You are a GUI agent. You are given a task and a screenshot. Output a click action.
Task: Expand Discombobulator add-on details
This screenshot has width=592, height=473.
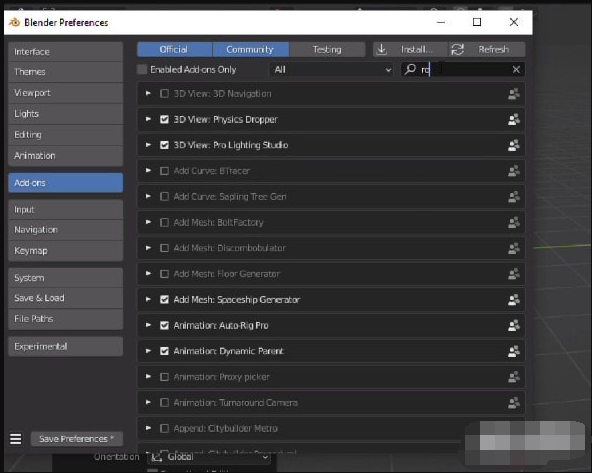[148, 248]
